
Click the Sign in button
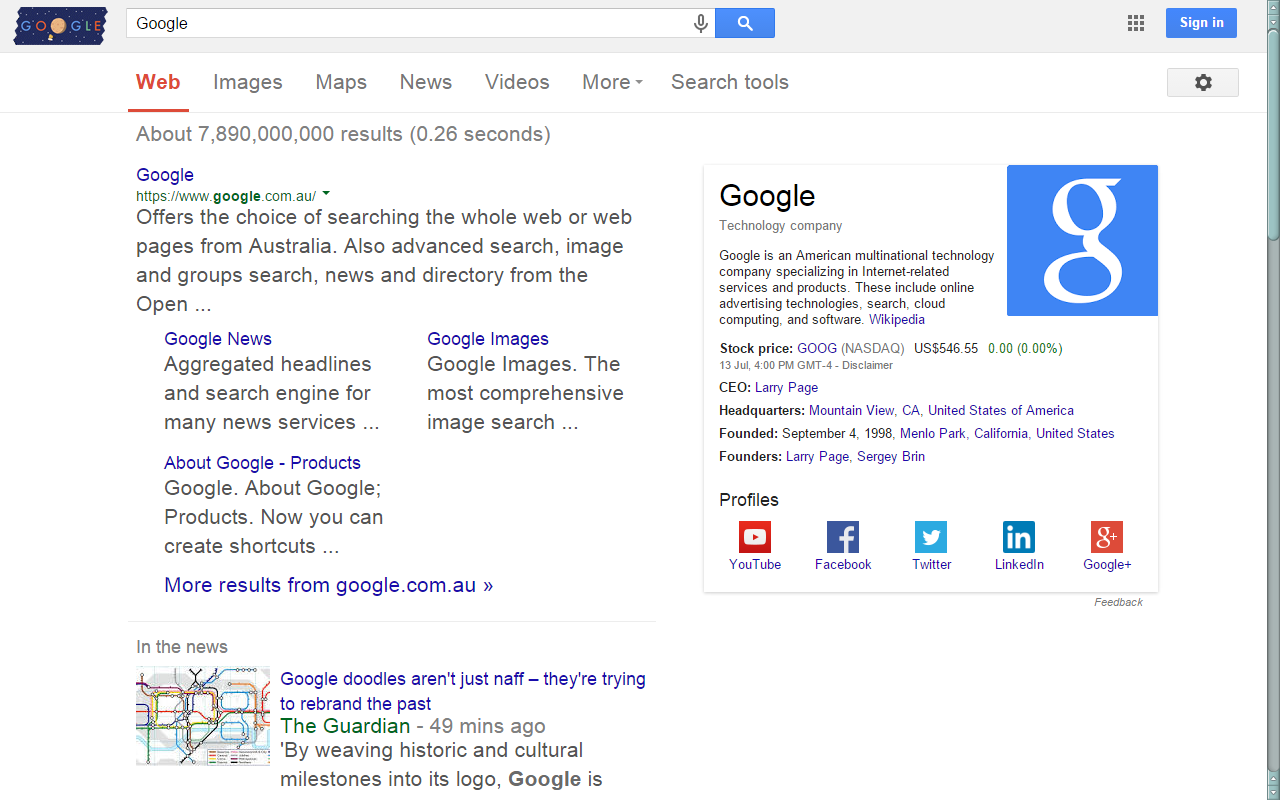click(x=1201, y=23)
